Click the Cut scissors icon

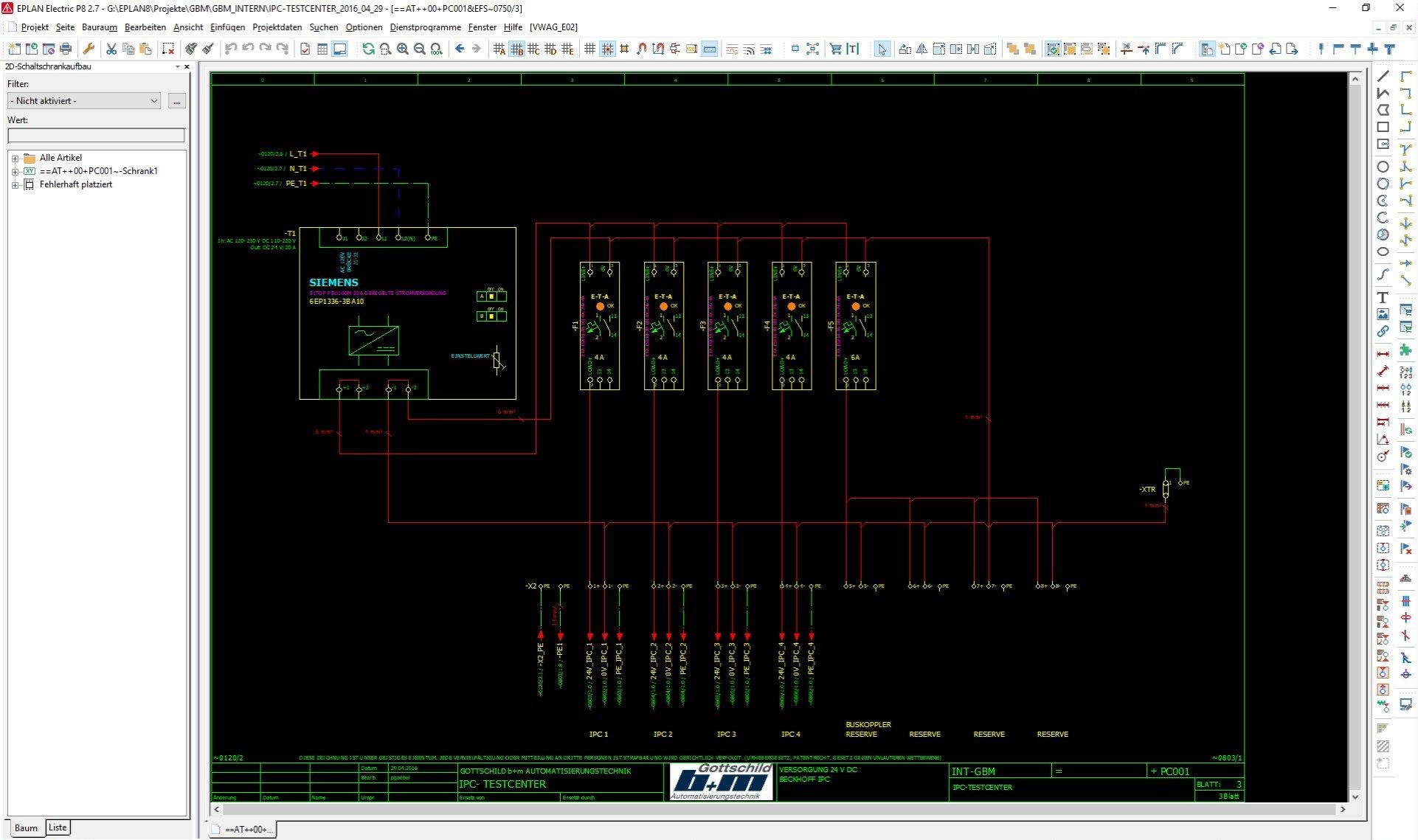coord(111,49)
